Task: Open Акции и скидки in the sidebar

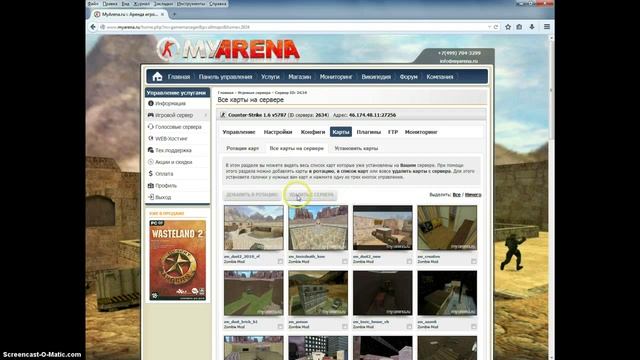Action: tap(173, 162)
